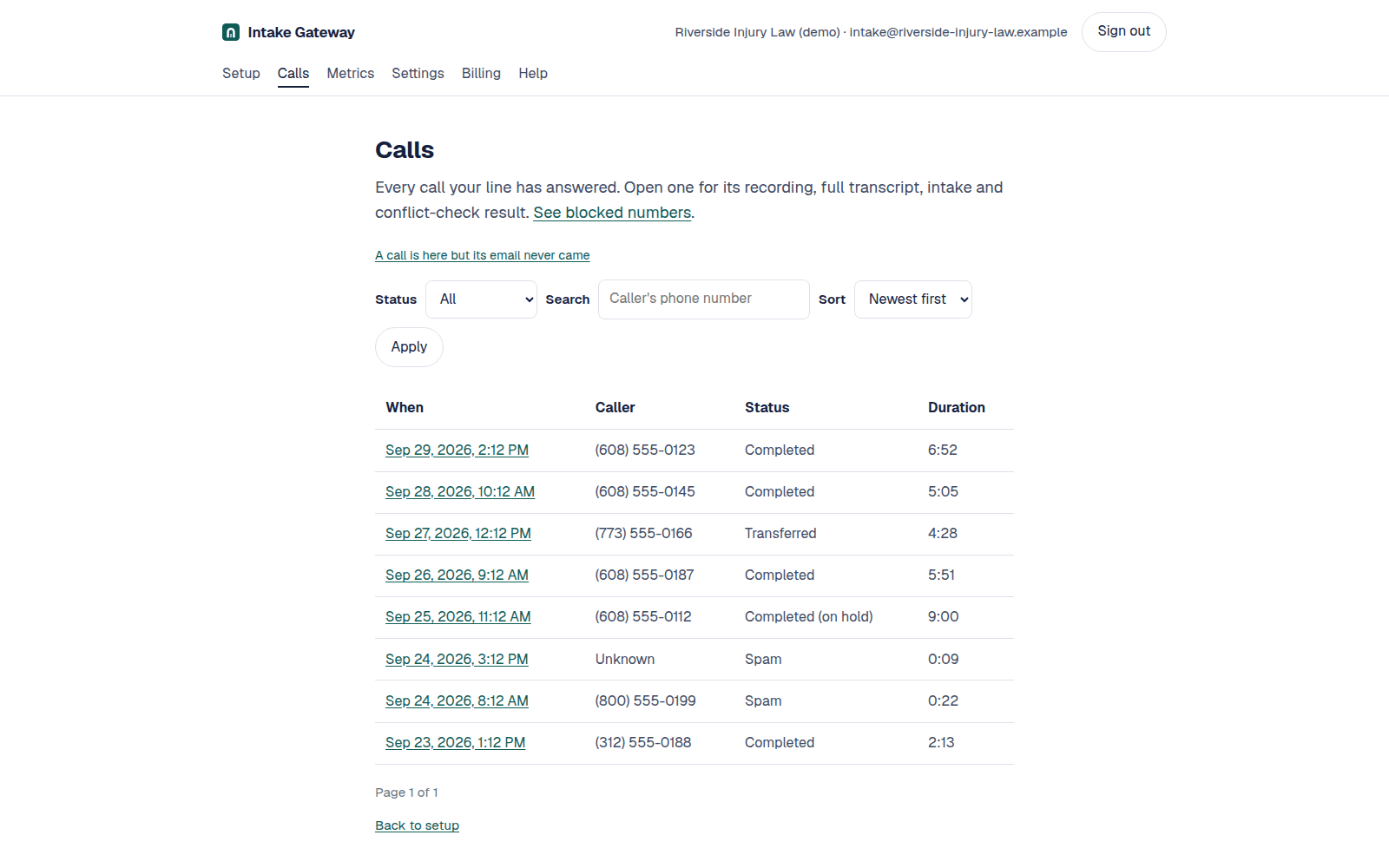Viewport: 1389px width, 868px height.
Task: Click the Page 1 of 1 text
Action: point(406,792)
